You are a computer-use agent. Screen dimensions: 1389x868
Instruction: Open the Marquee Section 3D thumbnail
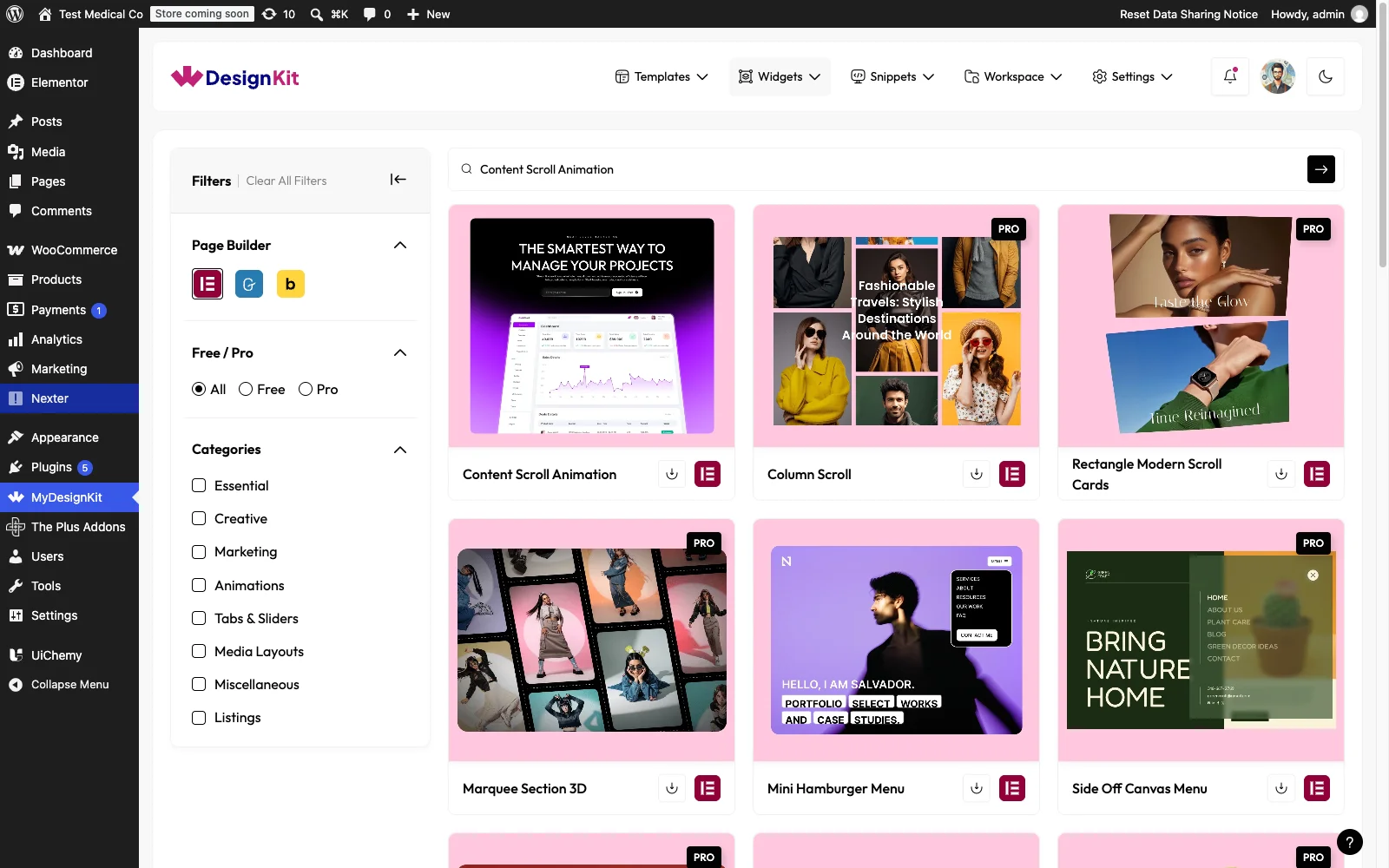pos(592,640)
